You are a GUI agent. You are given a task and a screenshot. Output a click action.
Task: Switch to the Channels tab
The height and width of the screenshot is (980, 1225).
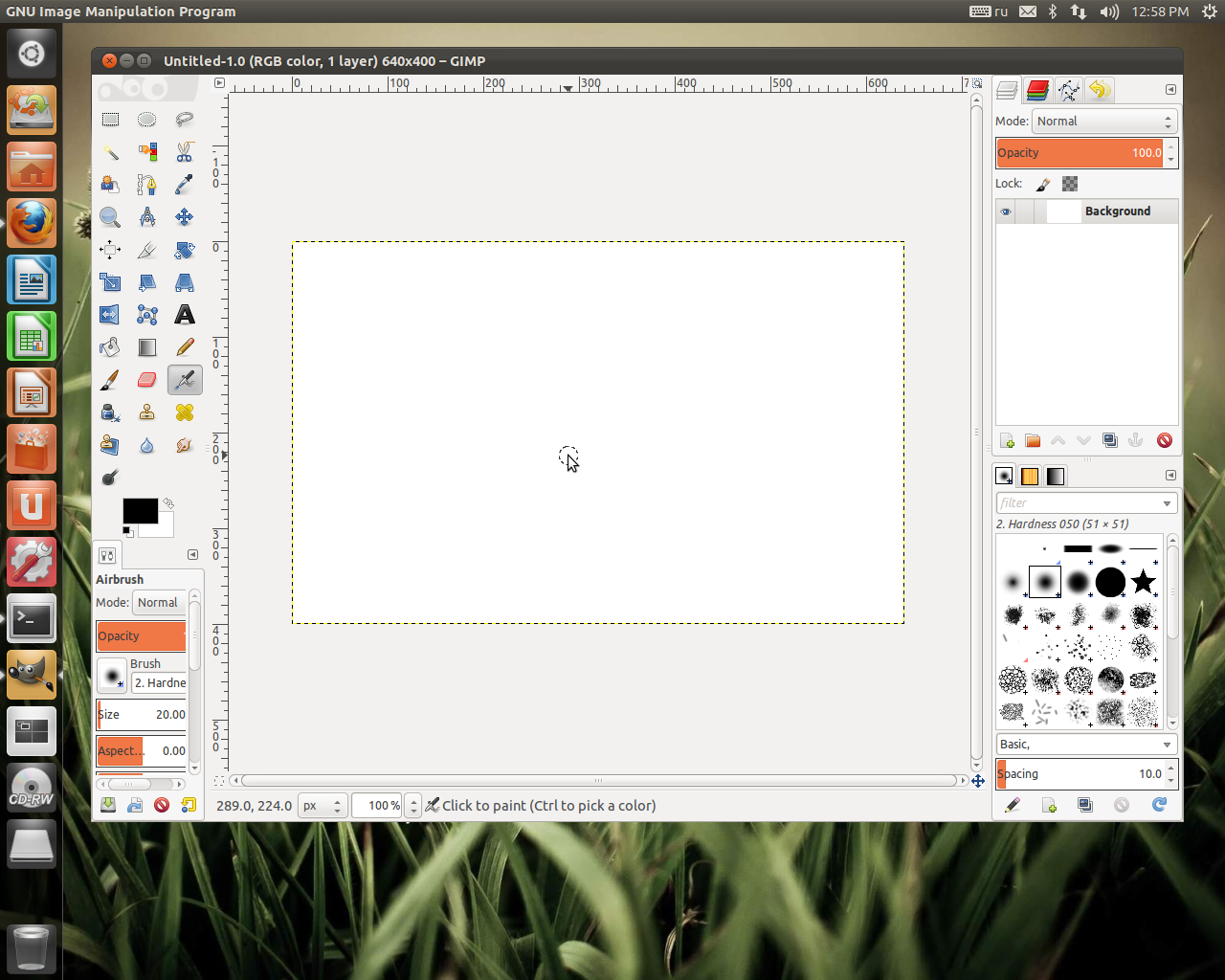(1037, 90)
